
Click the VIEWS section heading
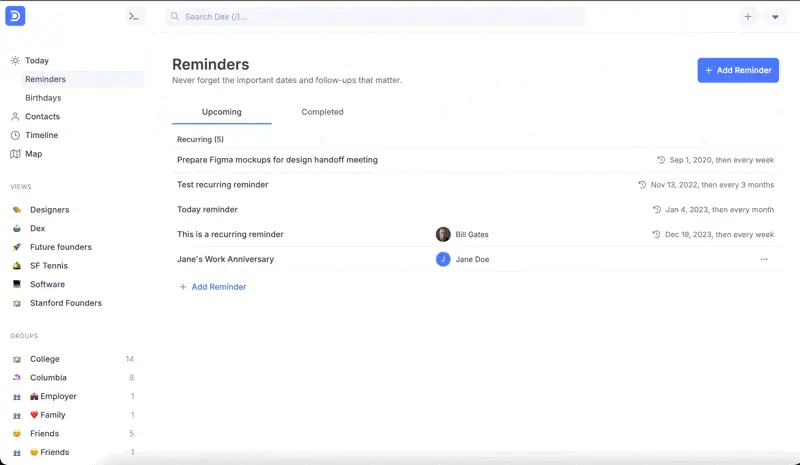(x=21, y=187)
